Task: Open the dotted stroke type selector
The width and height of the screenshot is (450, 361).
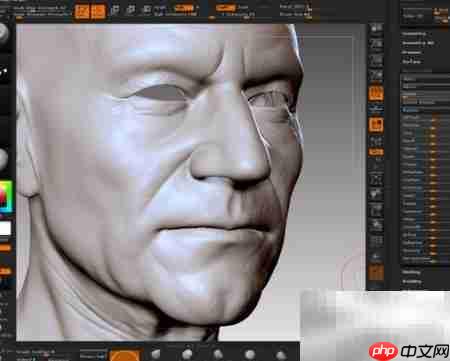Action: tap(4, 72)
